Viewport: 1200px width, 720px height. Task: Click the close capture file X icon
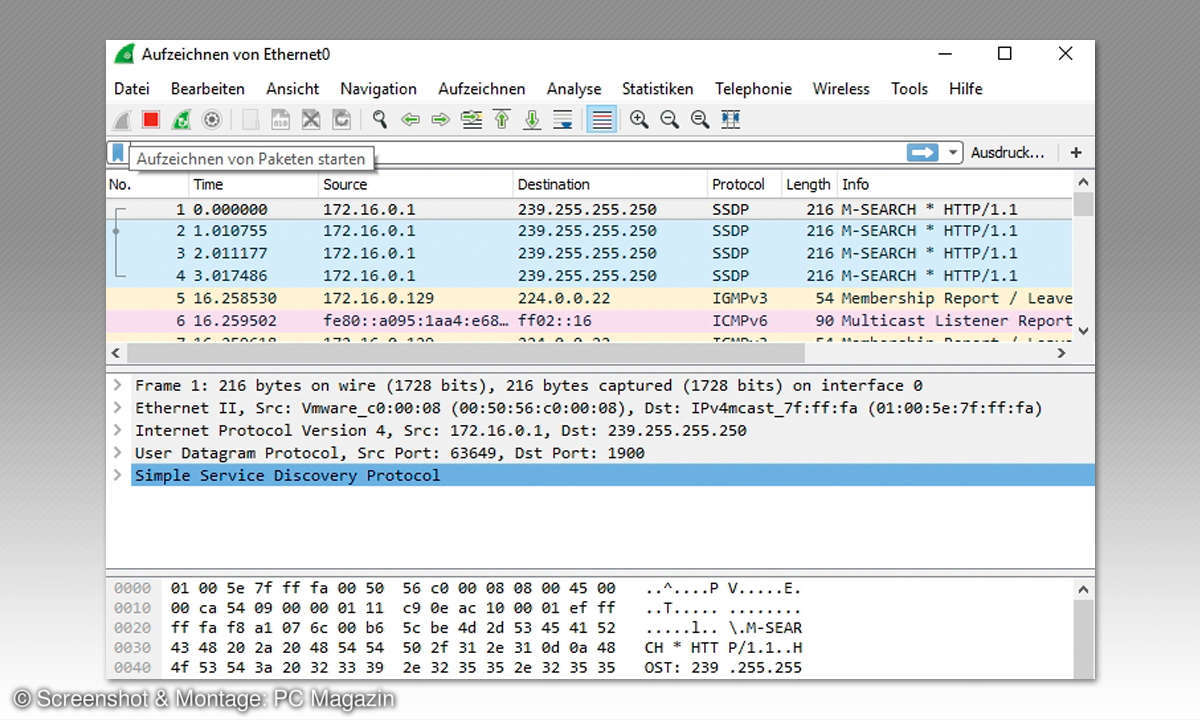pyautogui.click(x=311, y=120)
